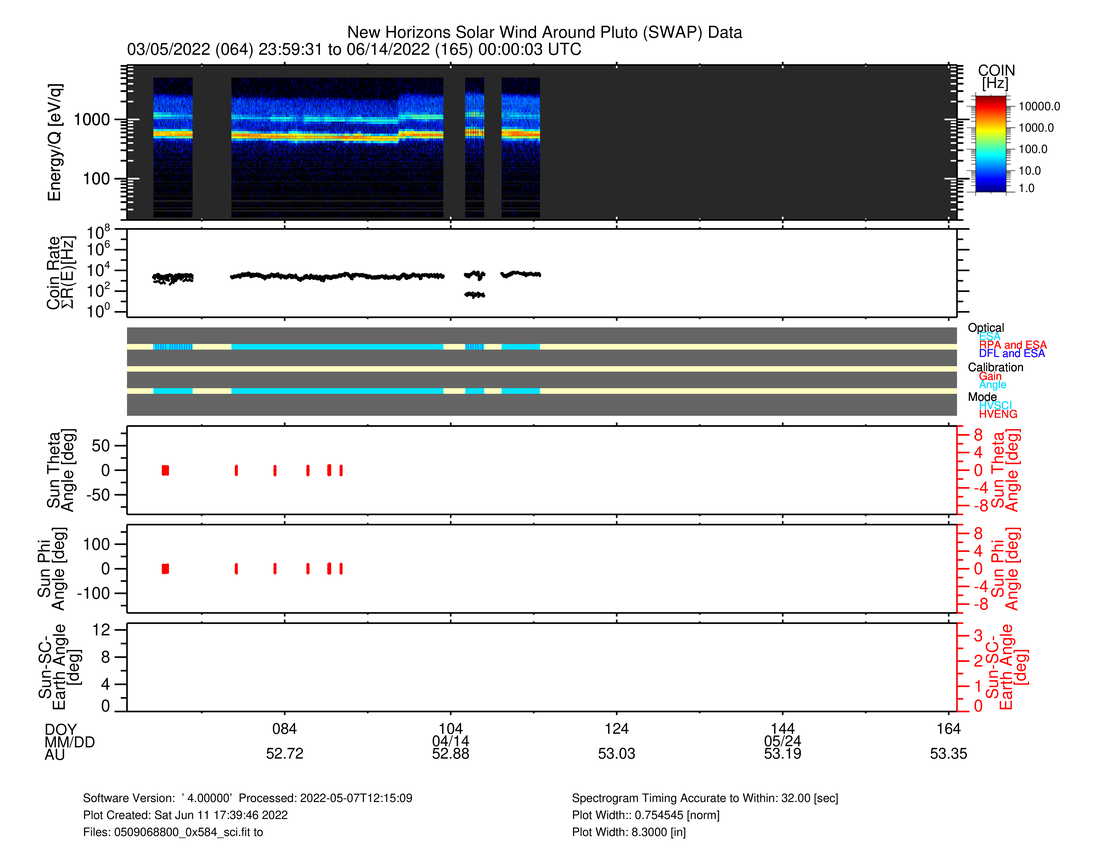The height and width of the screenshot is (850, 1100).
Task: Click the cyan Angle calibration legend label
Action: (x=992, y=385)
